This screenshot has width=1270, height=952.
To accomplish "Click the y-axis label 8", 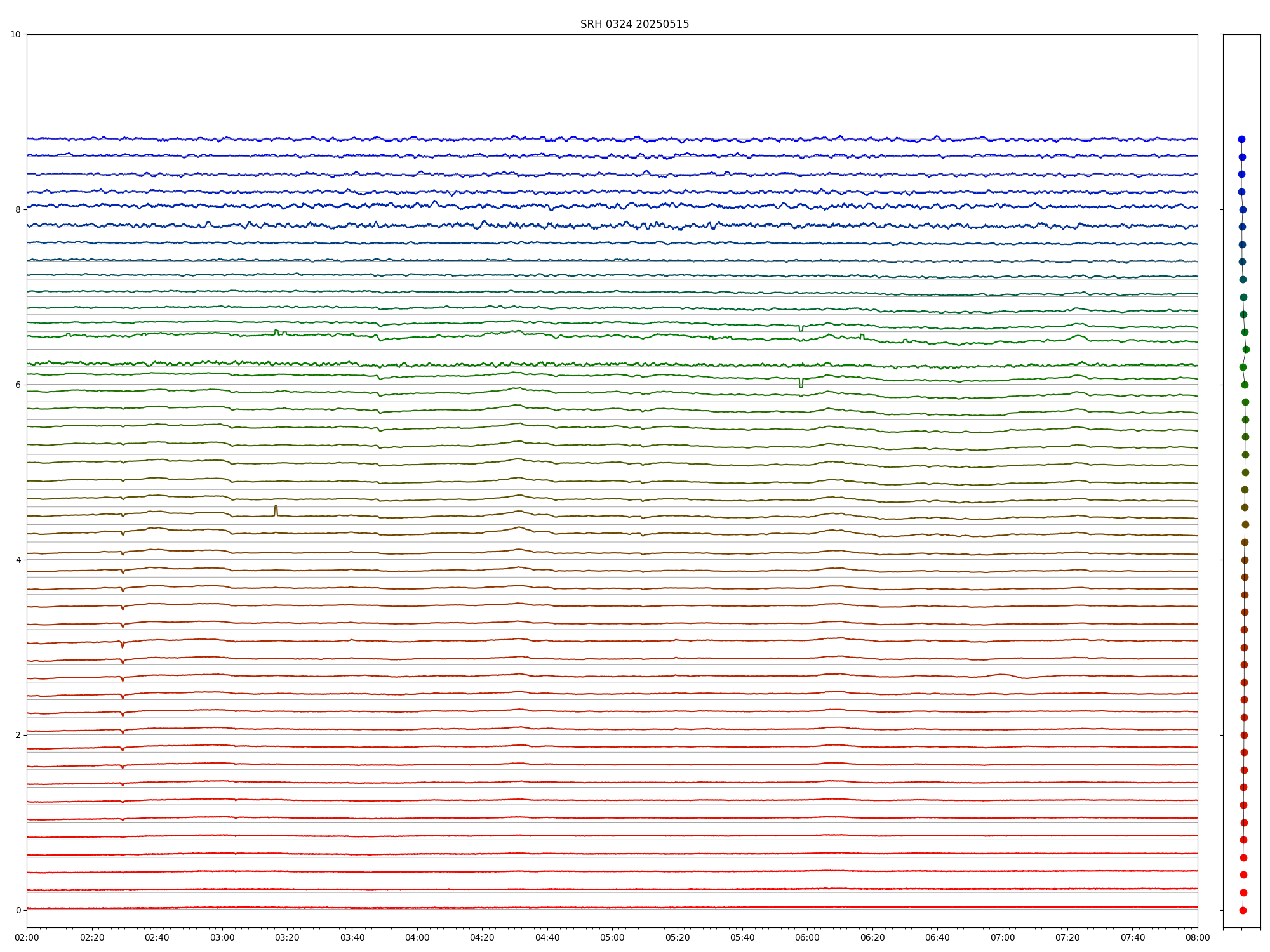I will (18, 209).
